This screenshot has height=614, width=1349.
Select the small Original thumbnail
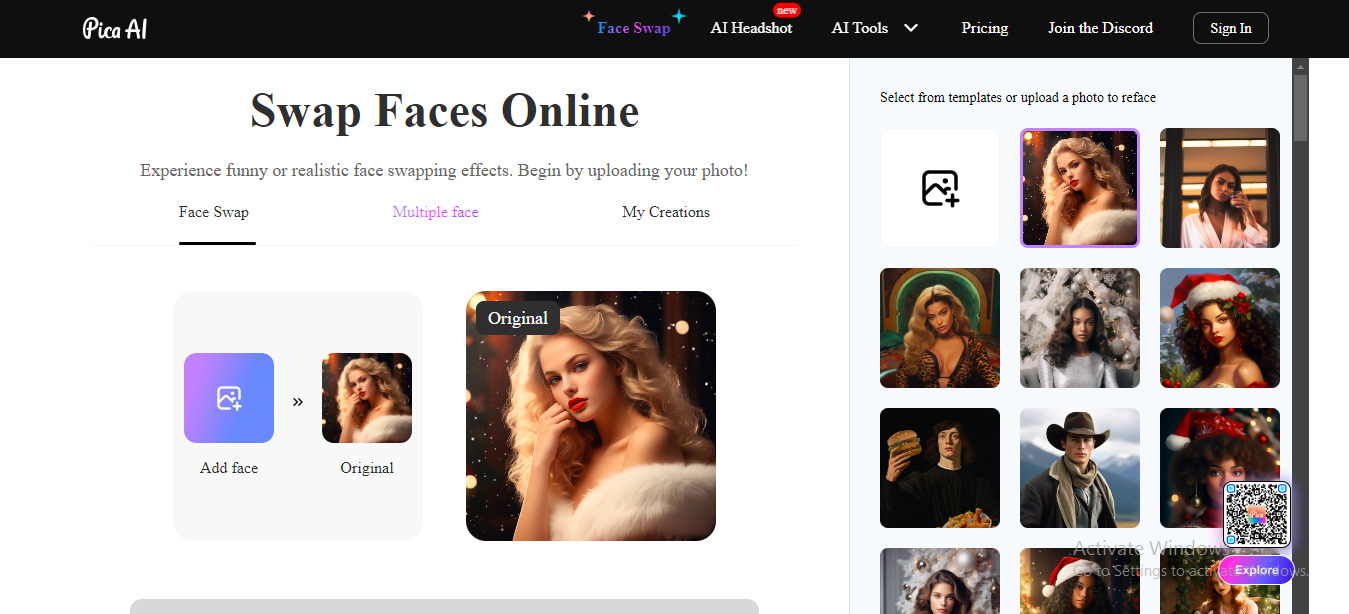click(x=367, y=398)
